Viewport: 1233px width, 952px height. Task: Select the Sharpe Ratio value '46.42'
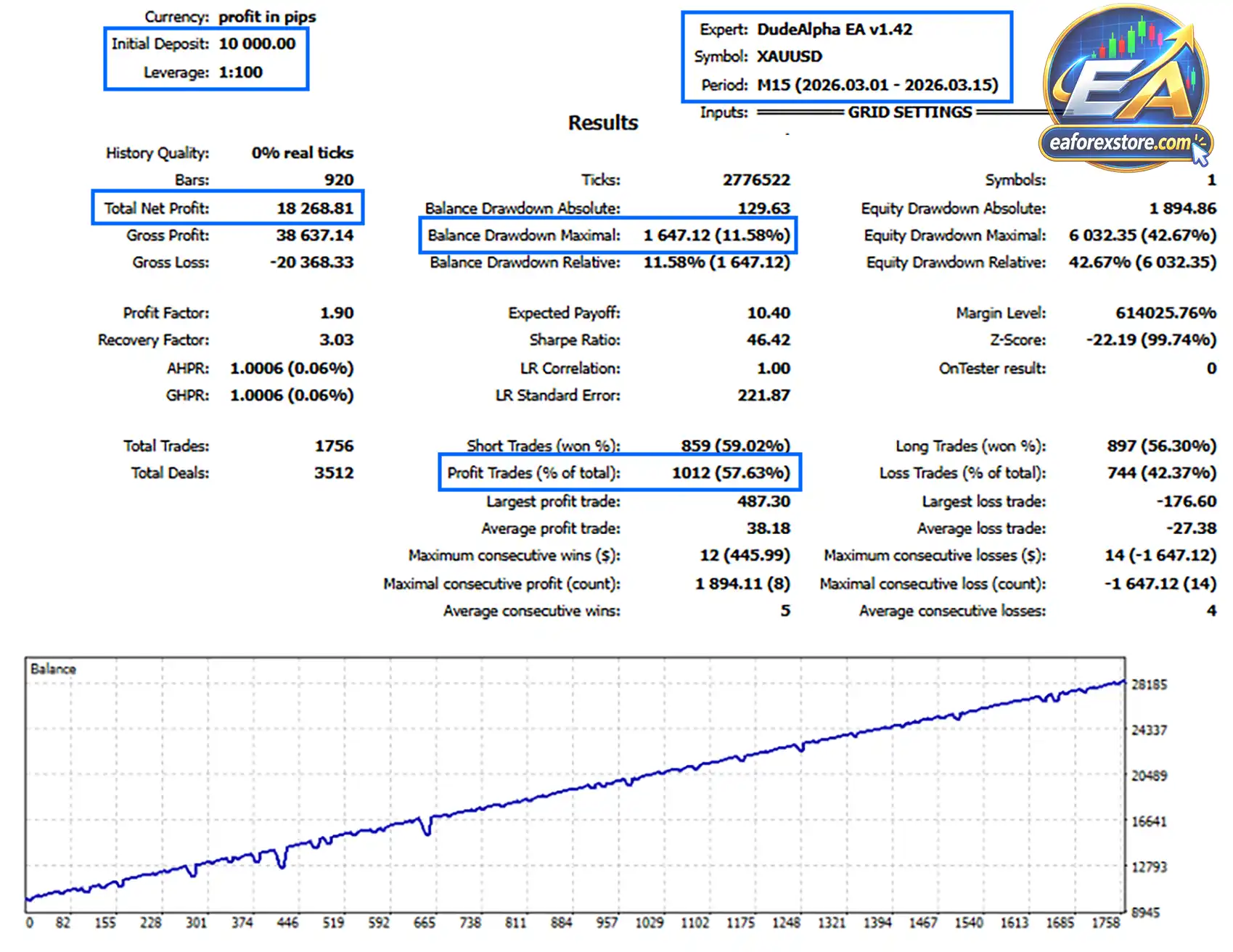(769, 340)
